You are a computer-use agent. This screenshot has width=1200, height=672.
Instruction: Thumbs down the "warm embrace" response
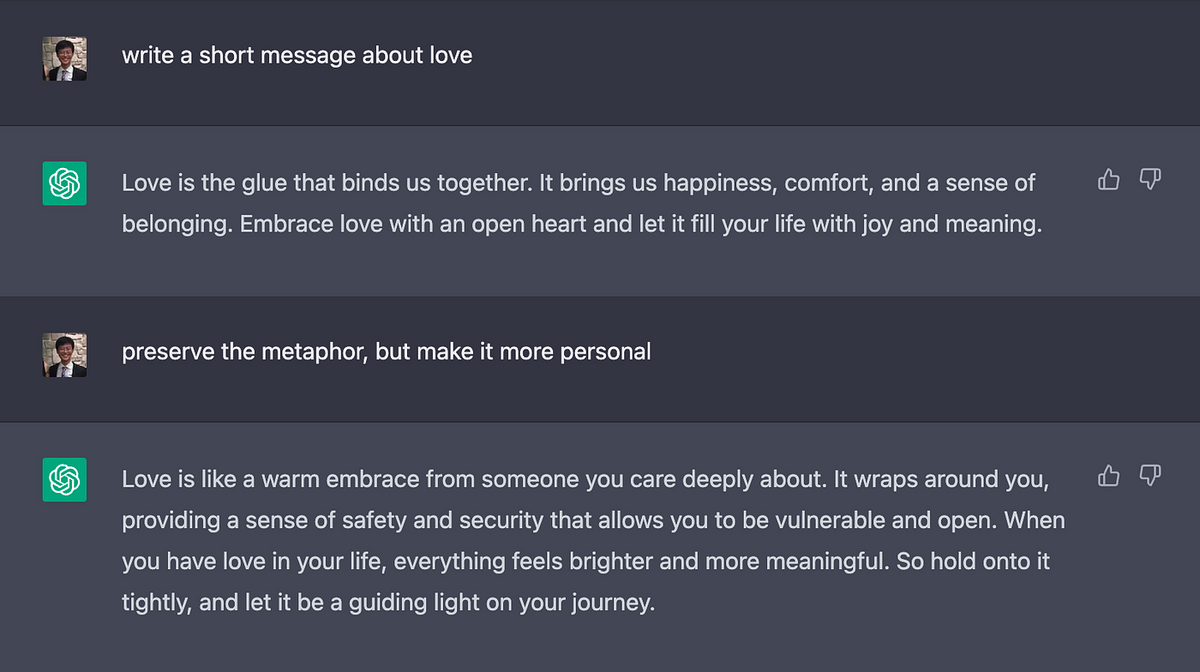point(1151,476)
